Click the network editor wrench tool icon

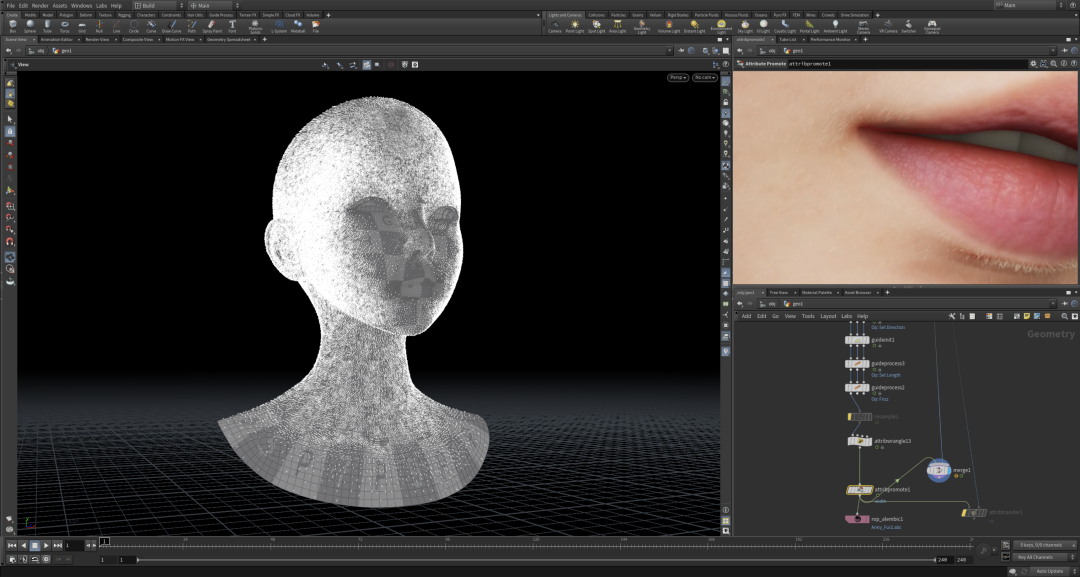pos(952,316)
